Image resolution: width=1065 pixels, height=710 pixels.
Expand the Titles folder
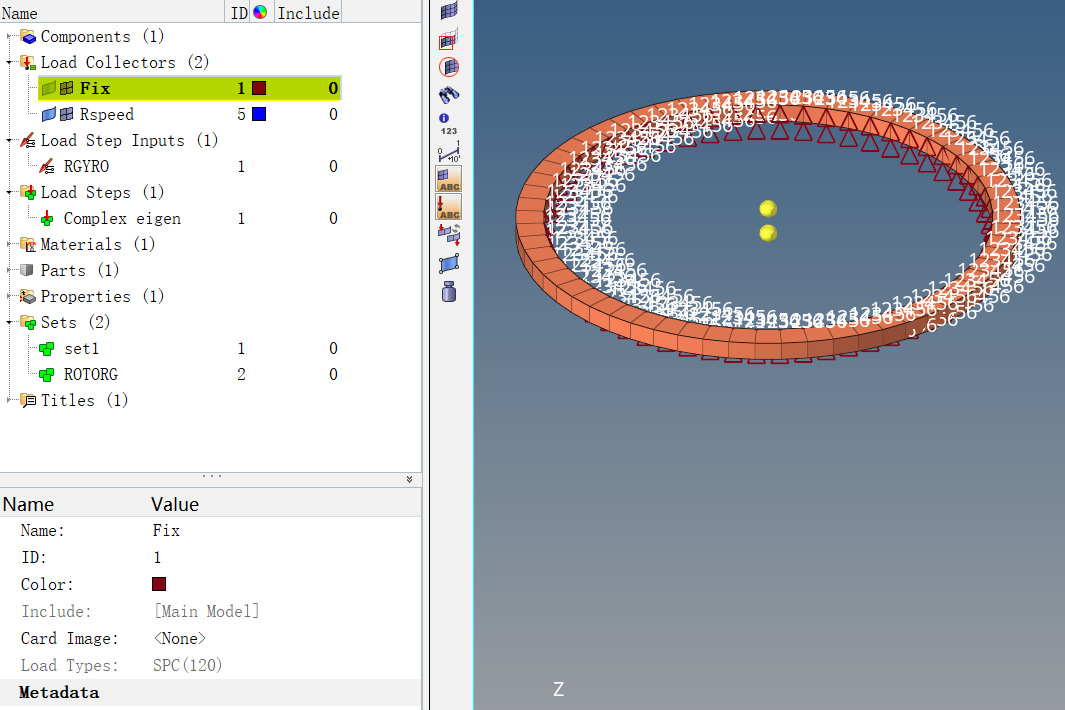[10, 401]
